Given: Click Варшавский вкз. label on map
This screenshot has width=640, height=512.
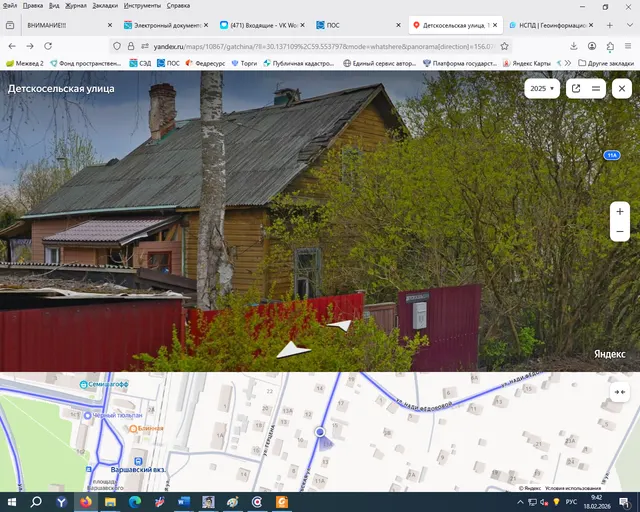Looking at the screenshot, I should [138, 470].
